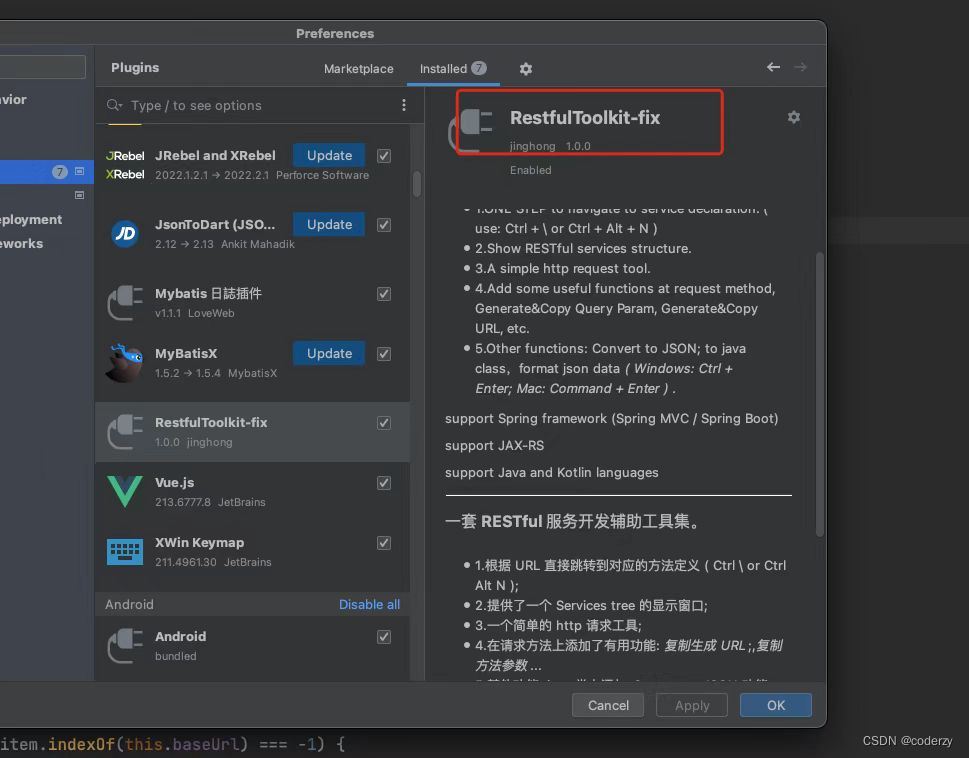Image resolution: width=969 pixels, height=758 pixels.
Task: Click the plugin description scrollbar
Action: click(819, 394)
